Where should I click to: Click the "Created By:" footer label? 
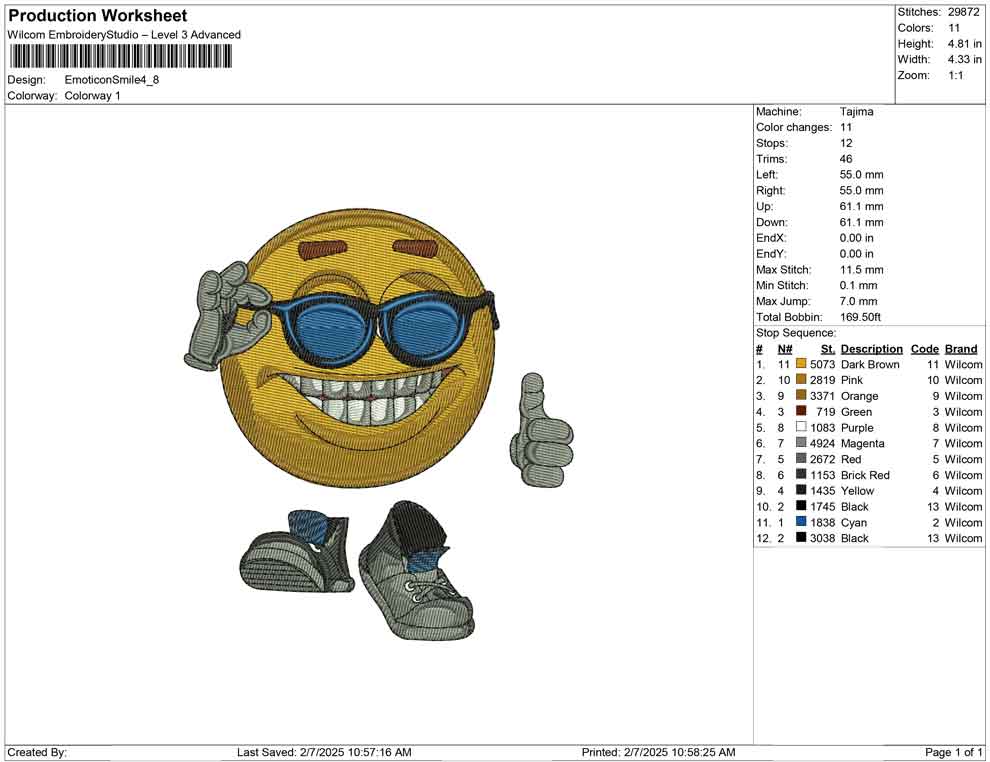pos(37,752)
